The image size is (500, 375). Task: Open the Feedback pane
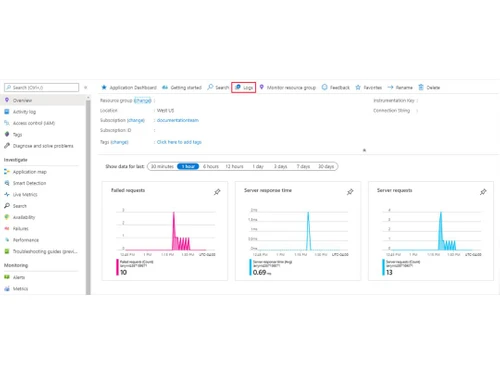(x=336, y=87)
